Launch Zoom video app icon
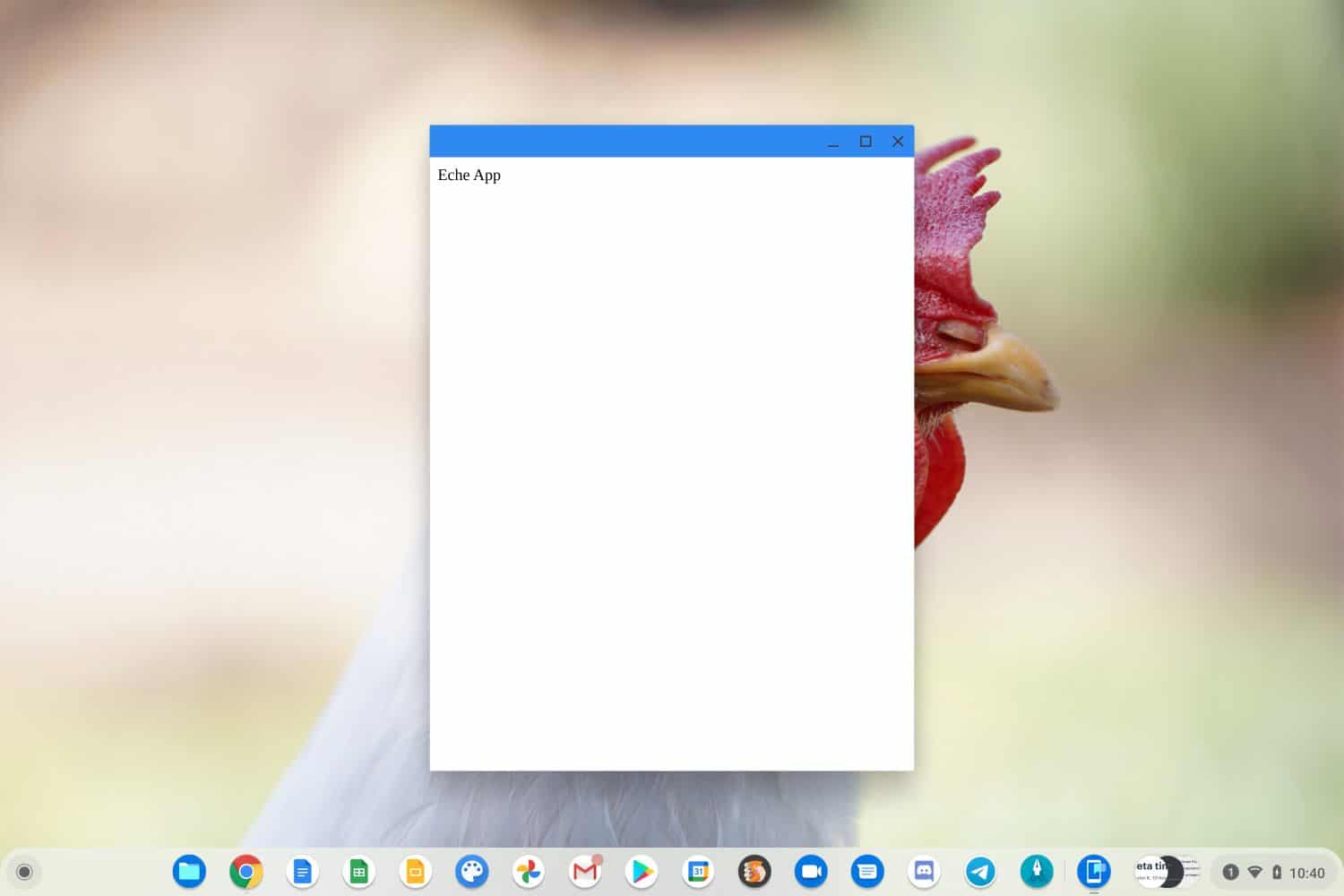1344x896 pixels. [811, 871]
